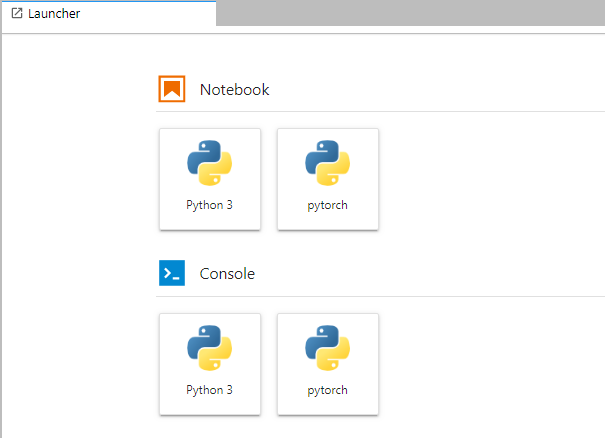
Task: Open a pytorch console
Action: coord(328,364)
